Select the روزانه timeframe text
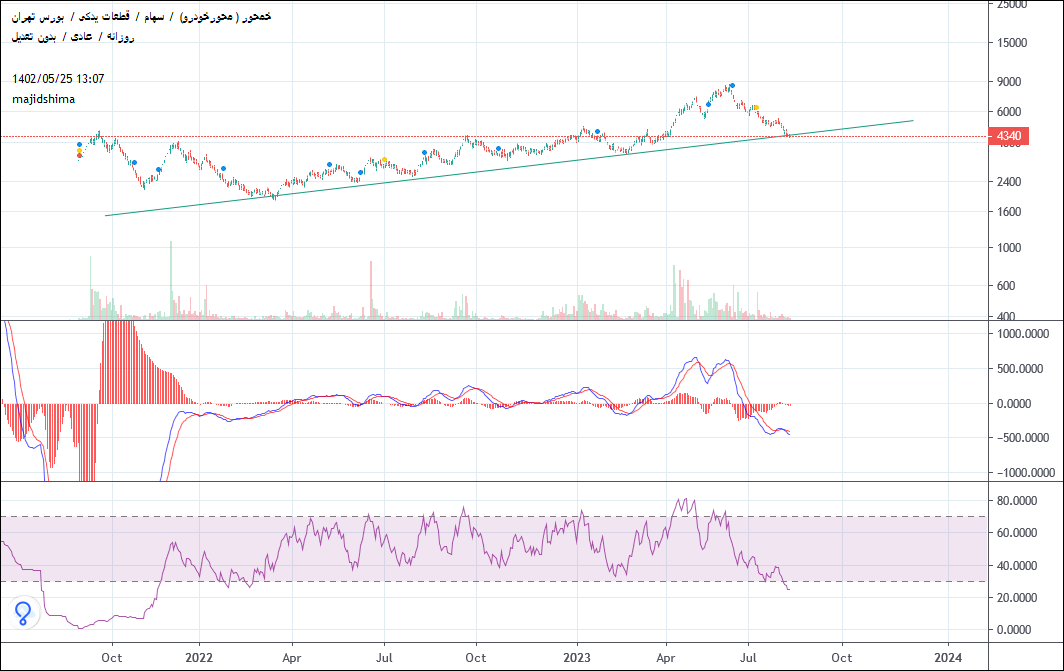The width and height of the screenshot is (1064, 671). (121, 37)
